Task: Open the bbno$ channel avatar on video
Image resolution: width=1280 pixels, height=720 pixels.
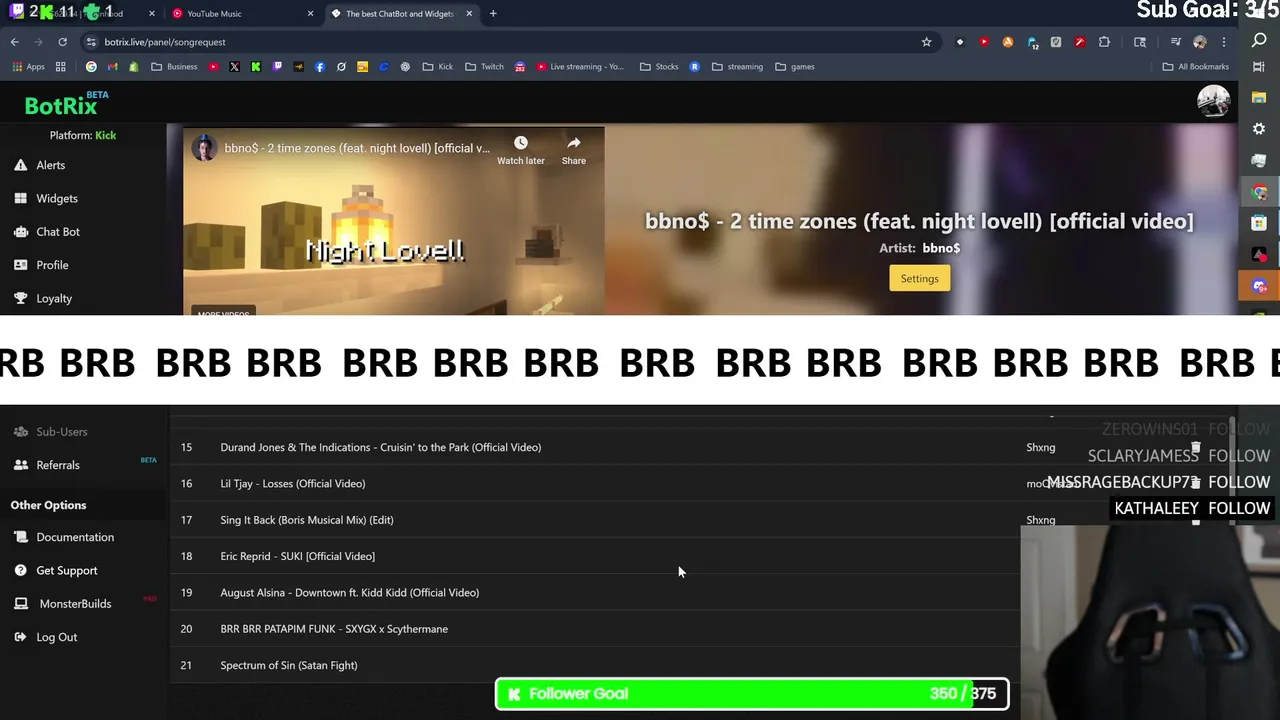Action: pyautogui.click(x=205, y=148)
